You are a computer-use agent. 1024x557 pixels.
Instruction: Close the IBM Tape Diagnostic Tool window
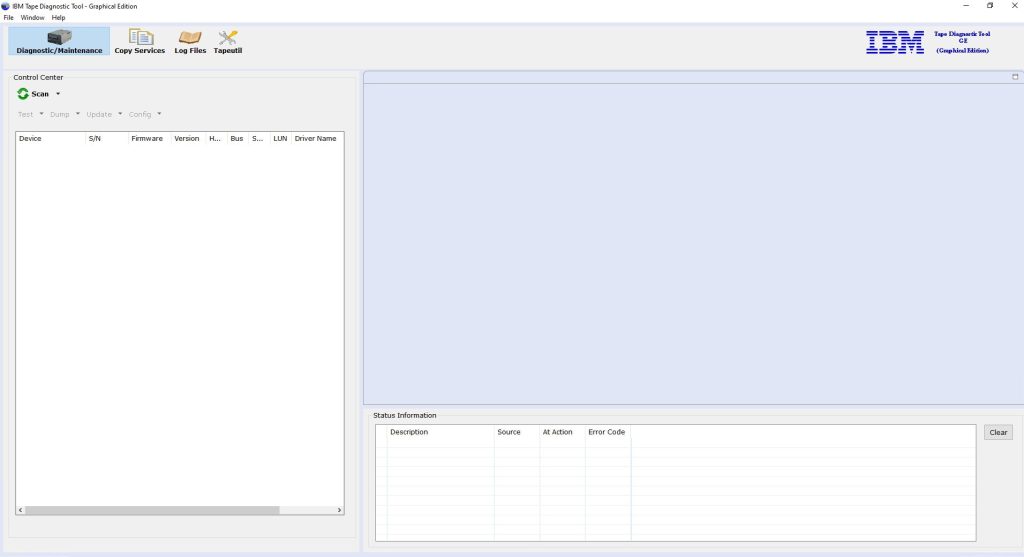(1014, 5)
